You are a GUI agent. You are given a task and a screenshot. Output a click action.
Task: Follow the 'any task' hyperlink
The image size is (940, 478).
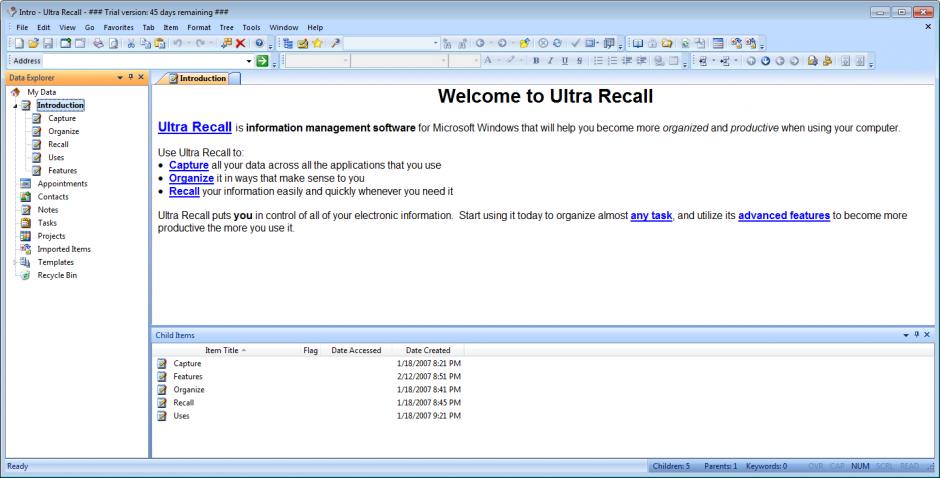tap(651, 215)
